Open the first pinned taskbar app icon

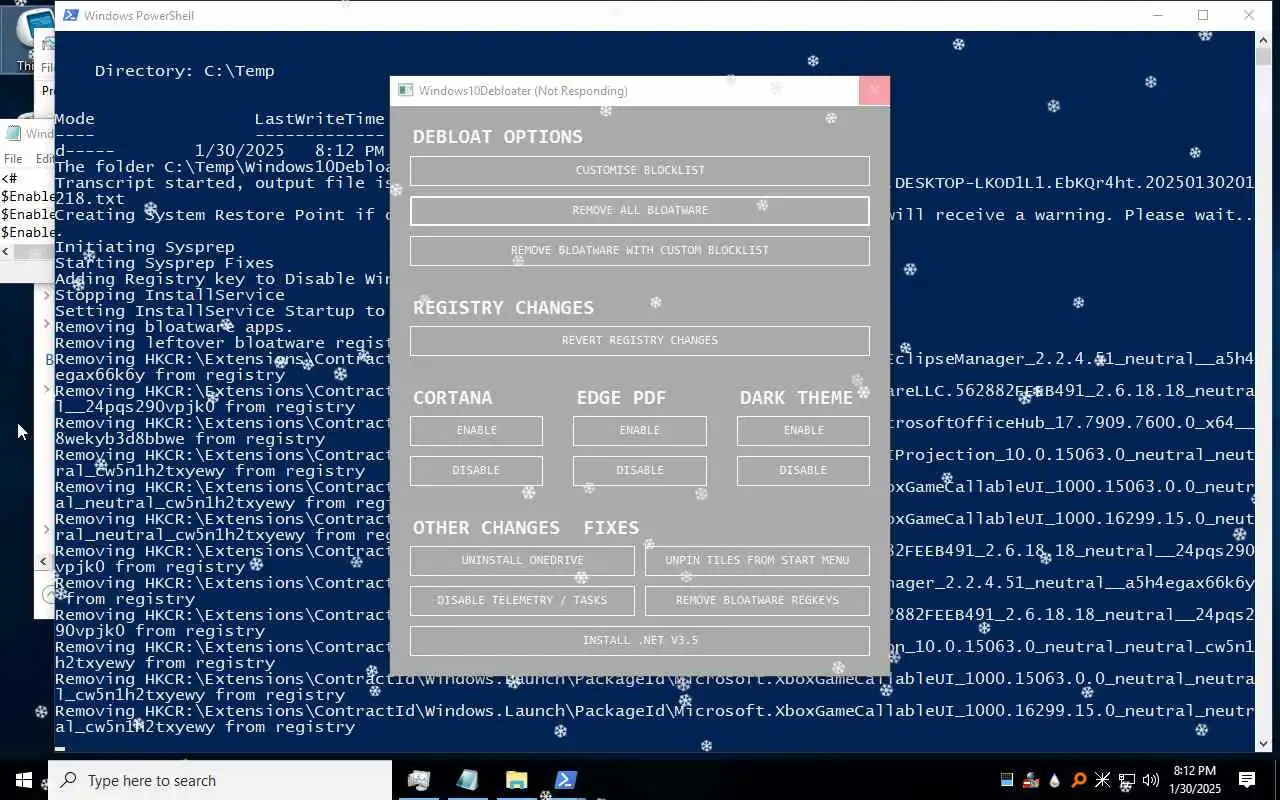(419, 780)
